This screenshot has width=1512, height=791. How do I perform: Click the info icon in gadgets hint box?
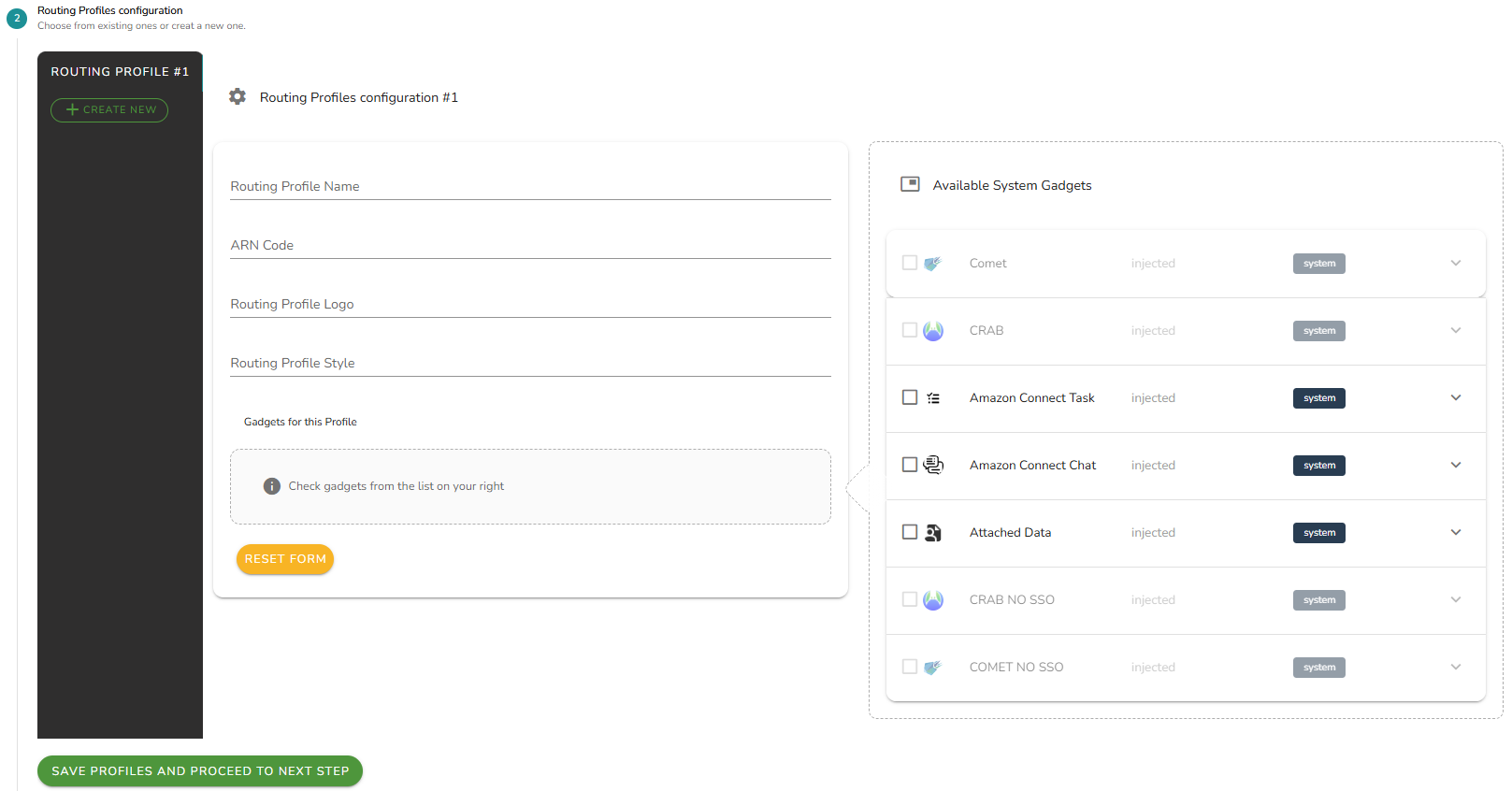[272, 486]
